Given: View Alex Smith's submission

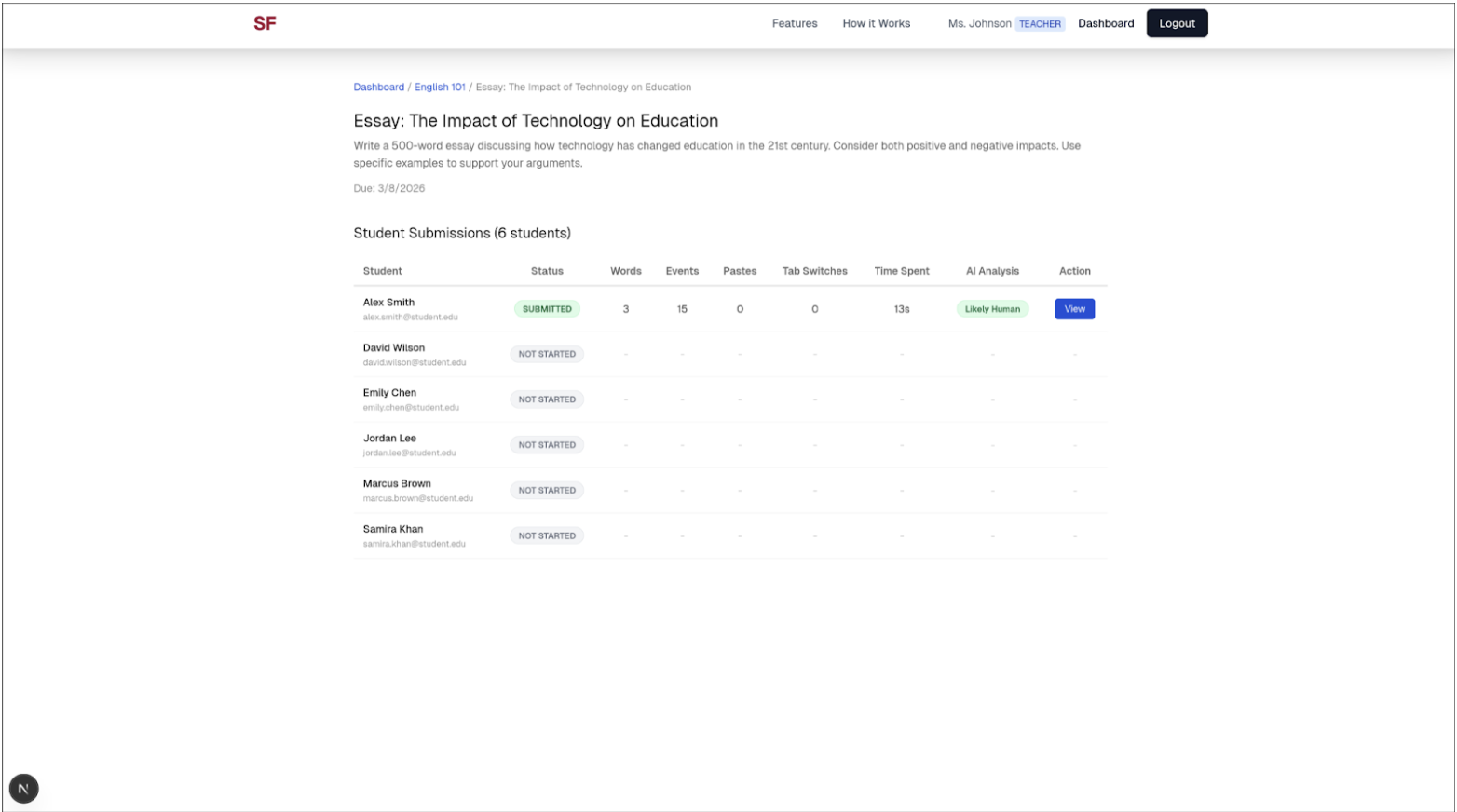Looking at the screenshot, I should [x=1074, y=309].
